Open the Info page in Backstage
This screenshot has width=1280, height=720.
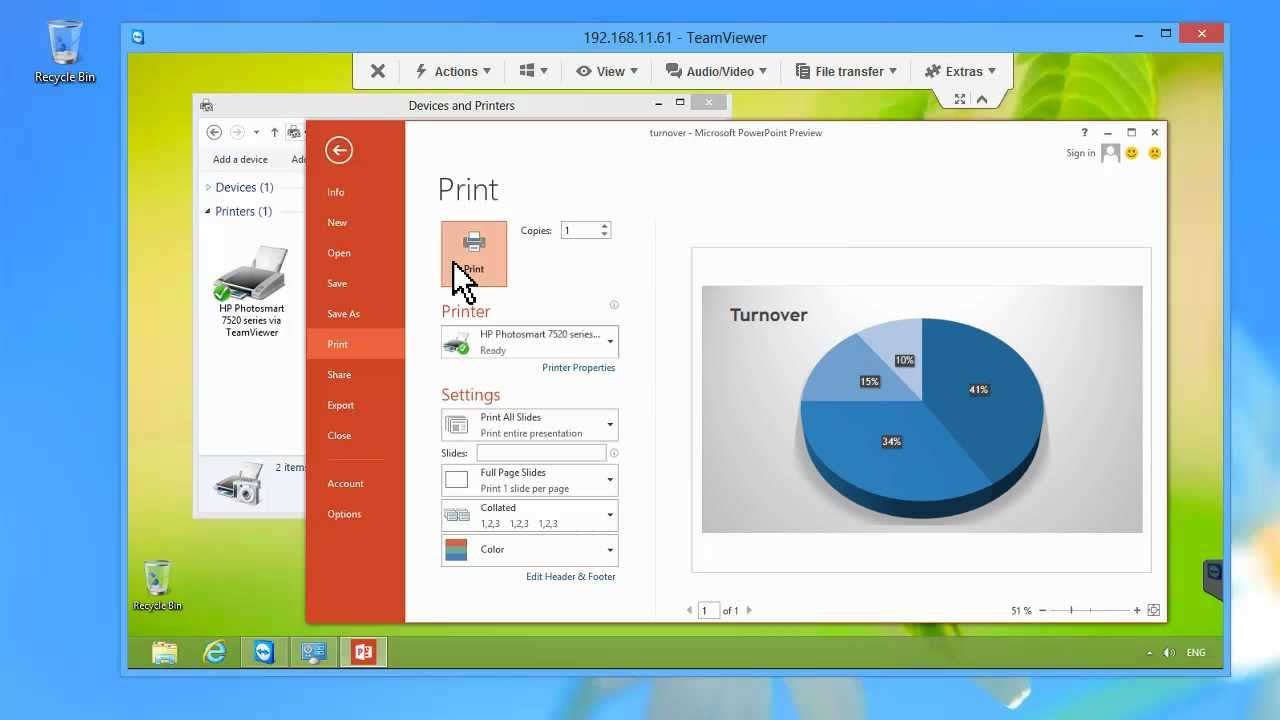tap(336, 192)
